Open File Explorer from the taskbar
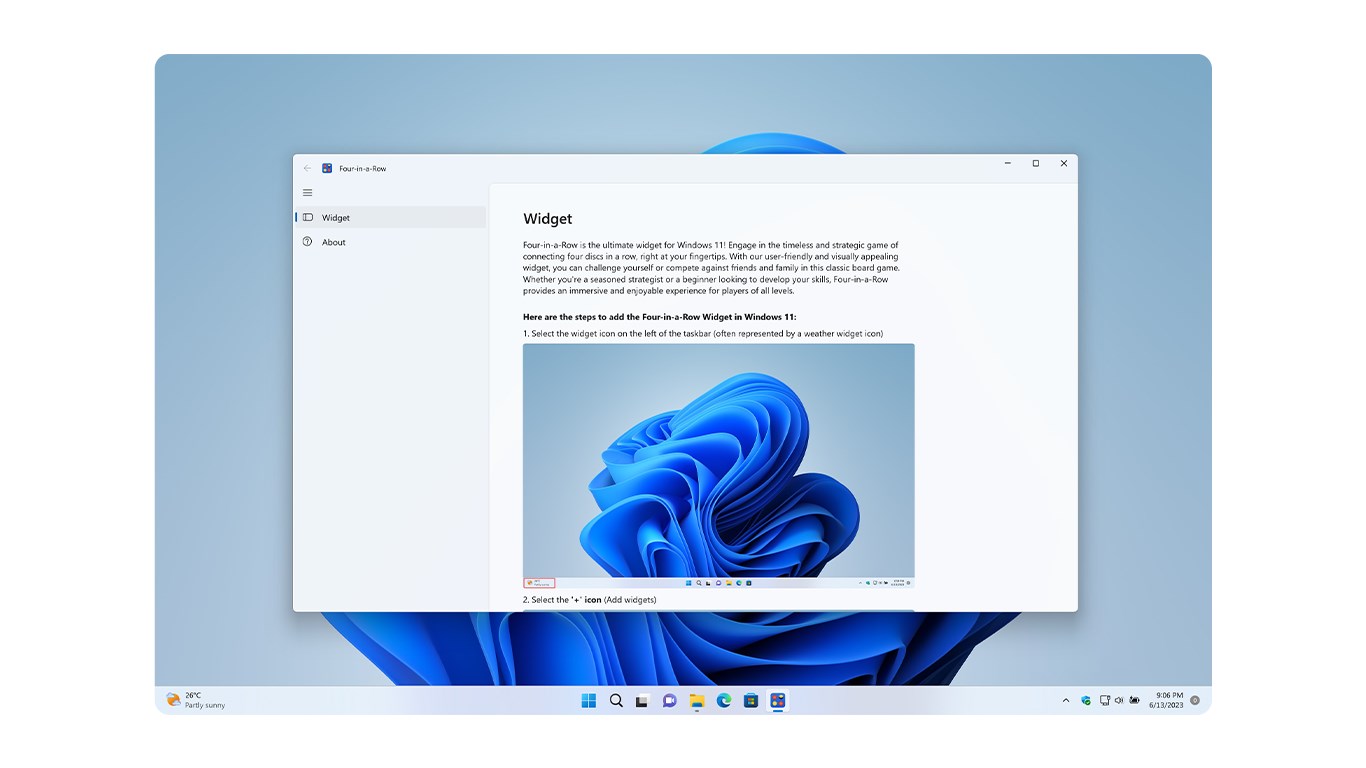The height and width of the screenshot is (768, 1366). 697,701
